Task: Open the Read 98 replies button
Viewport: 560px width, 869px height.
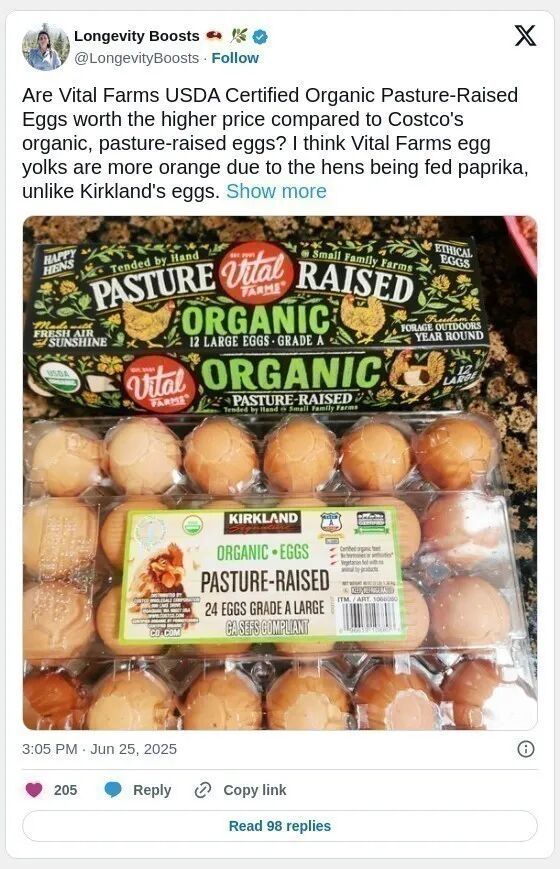Action: (280, 826)
